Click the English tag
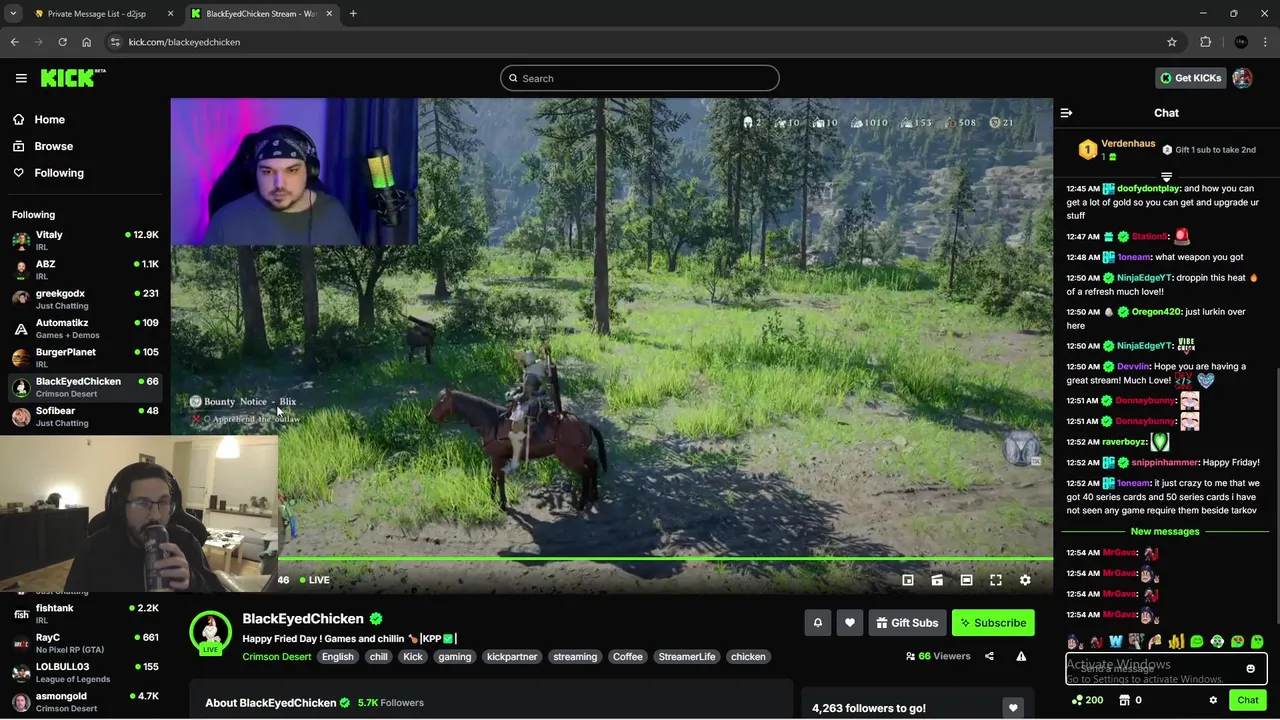The width and height of the screenshot is (1280, 720). 337,657
